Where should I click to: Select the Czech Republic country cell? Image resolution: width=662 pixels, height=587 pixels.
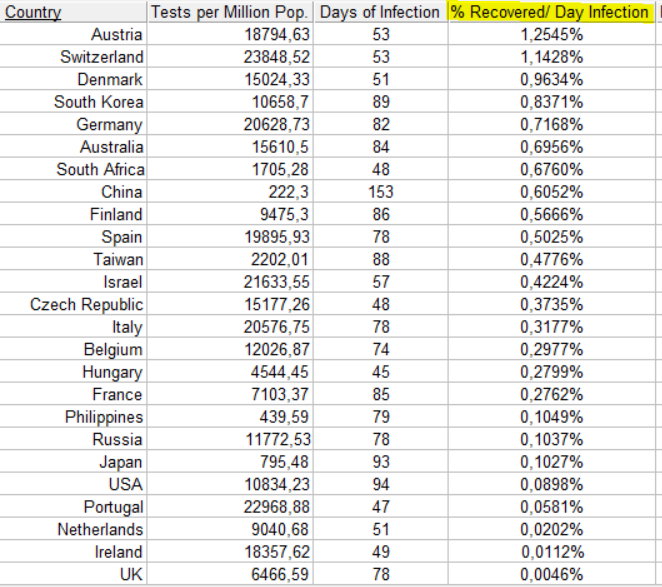pyautogui.click(x=87, y=304)
